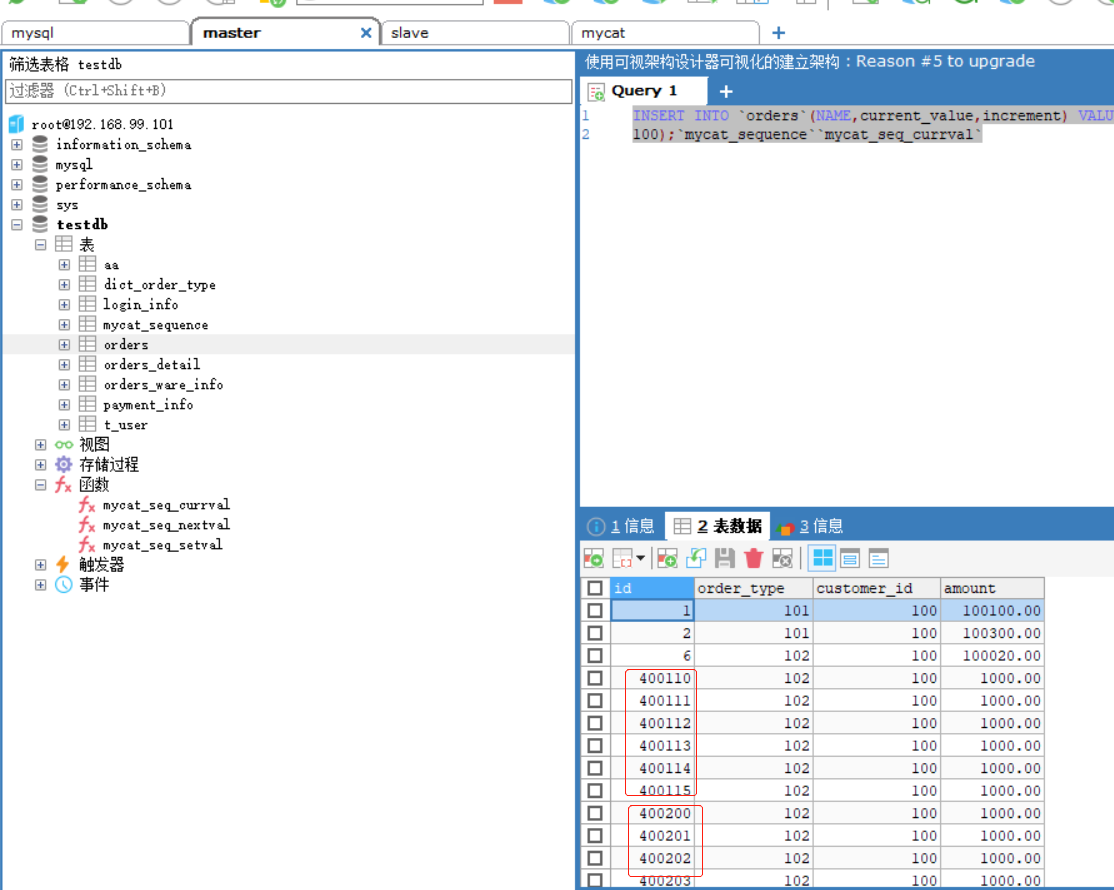Check the row with id 6

point(595,656)
